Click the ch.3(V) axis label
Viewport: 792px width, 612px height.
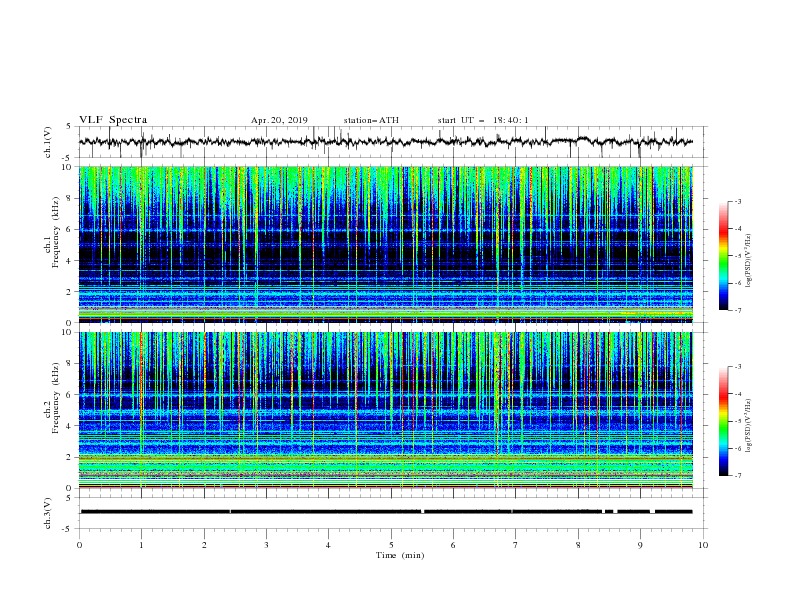pos(48,513)
